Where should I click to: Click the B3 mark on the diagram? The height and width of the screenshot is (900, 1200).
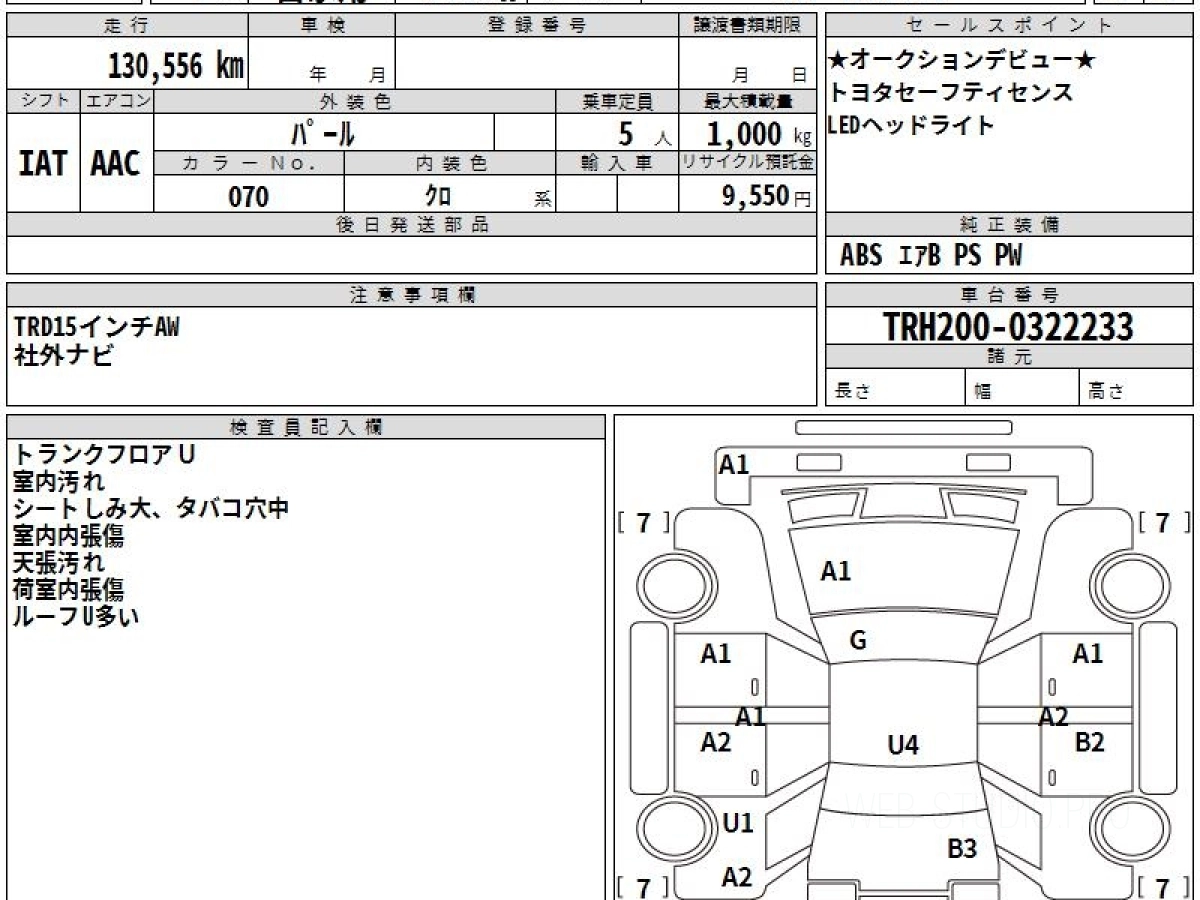(962, 850)
